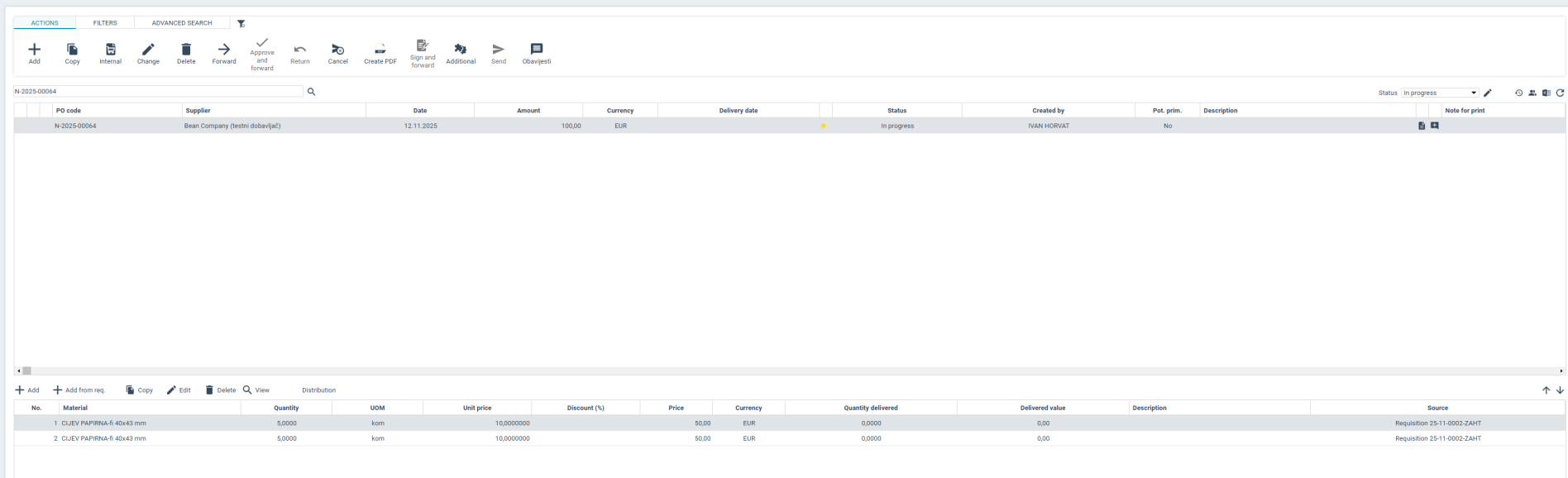This screenshot has height=478, width=1568.
Task: Click the clear filter funnel icon
Action: [x=241, y=24]
